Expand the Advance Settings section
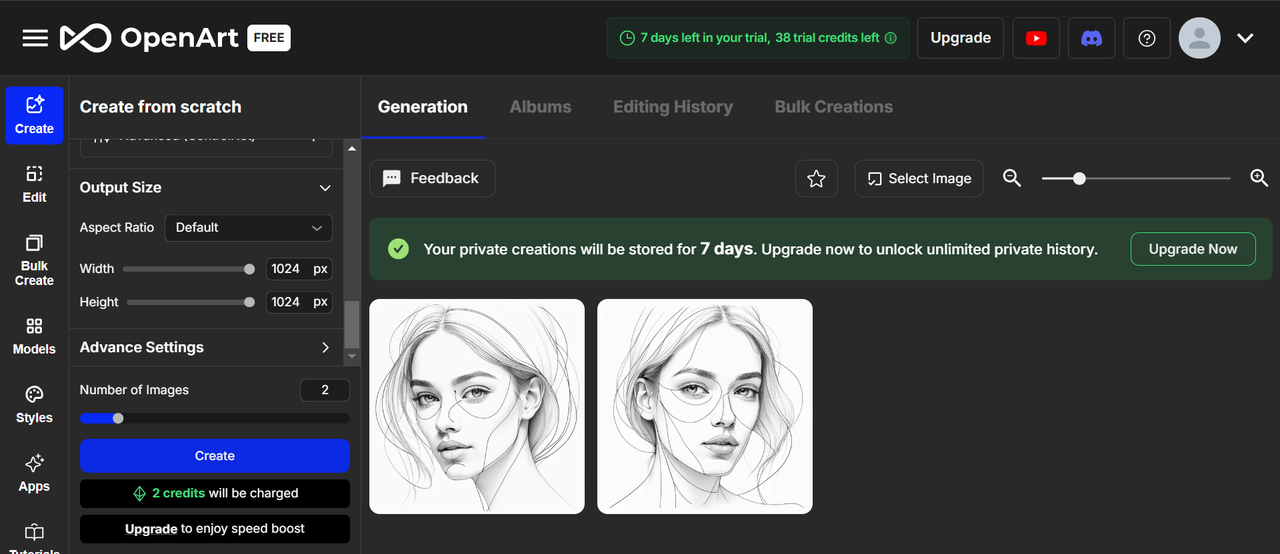 pyautogui.click(x=325, y=348)
